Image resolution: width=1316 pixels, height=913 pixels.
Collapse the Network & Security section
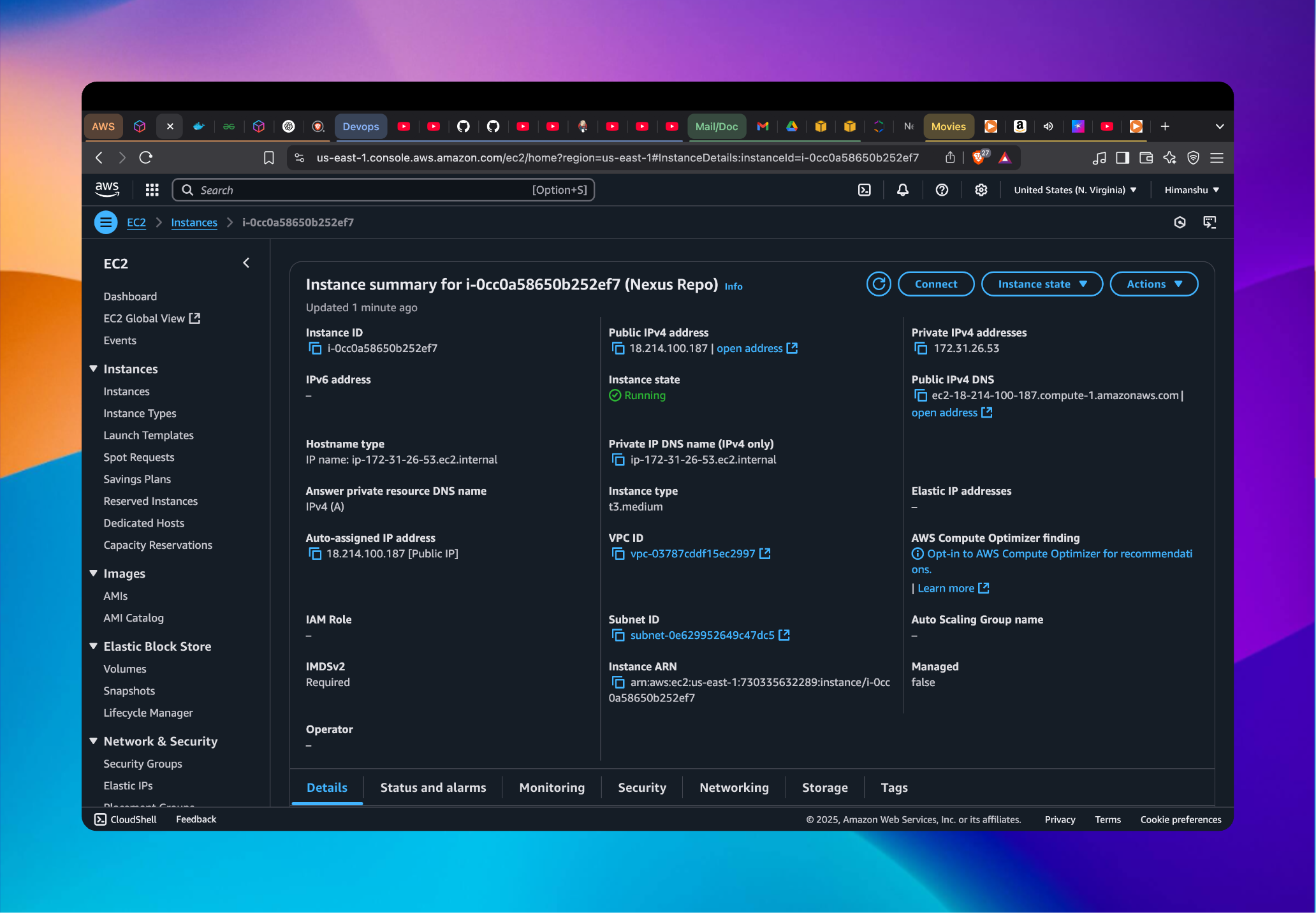(x=93, y=741)
